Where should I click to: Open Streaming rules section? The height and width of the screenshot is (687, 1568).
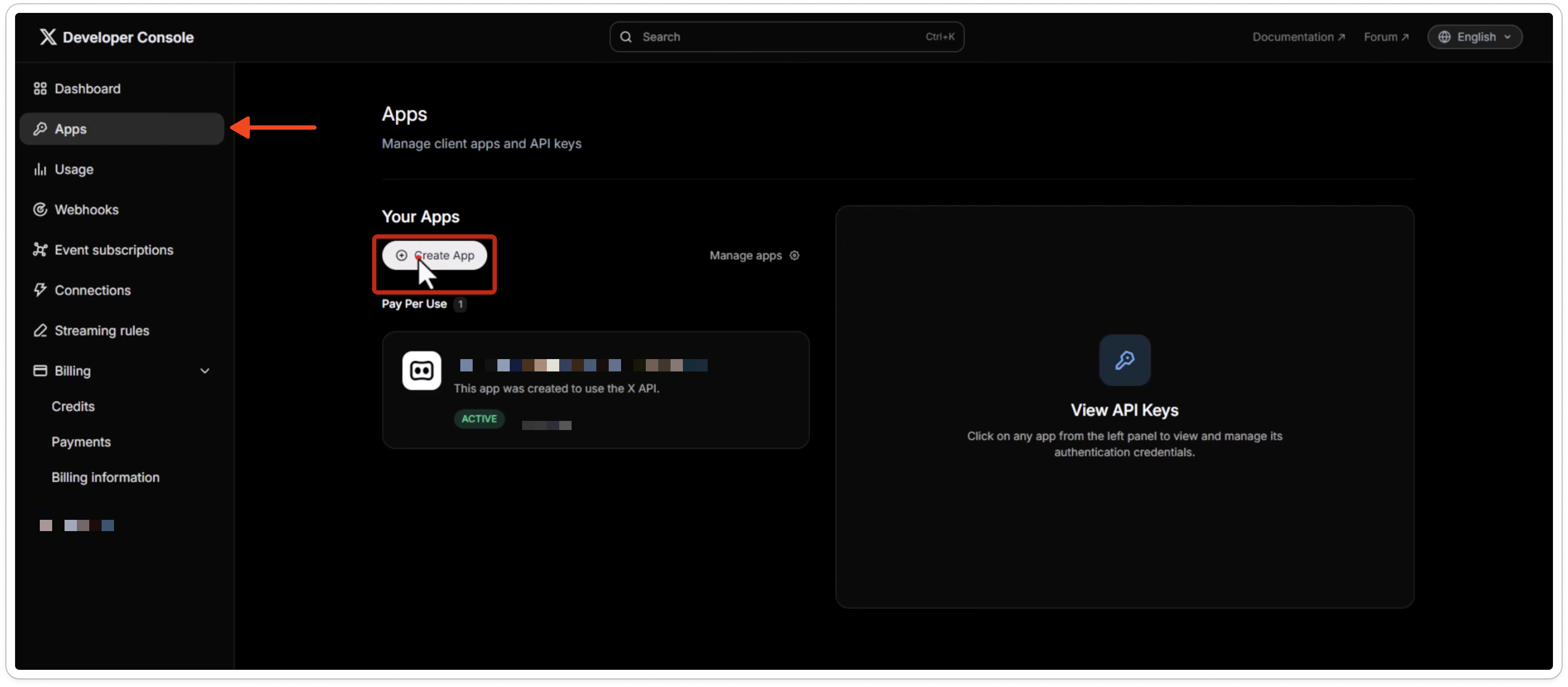[x=122, y=331]
